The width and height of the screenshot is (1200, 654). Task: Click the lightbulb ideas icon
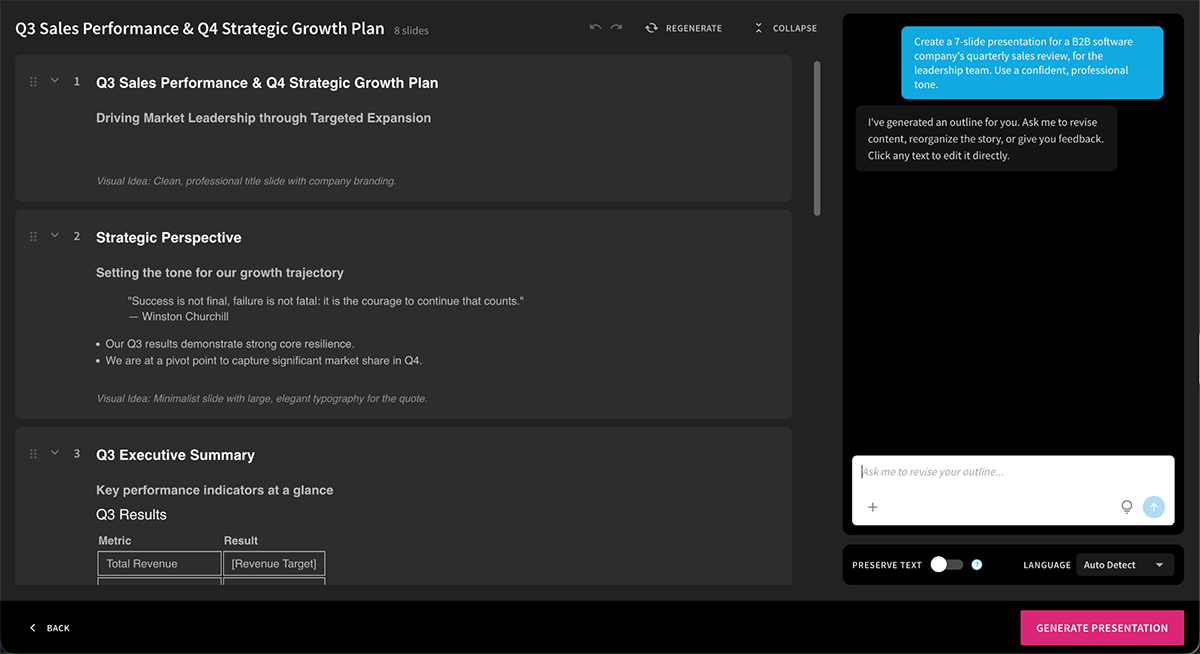tap(1127, 507)
